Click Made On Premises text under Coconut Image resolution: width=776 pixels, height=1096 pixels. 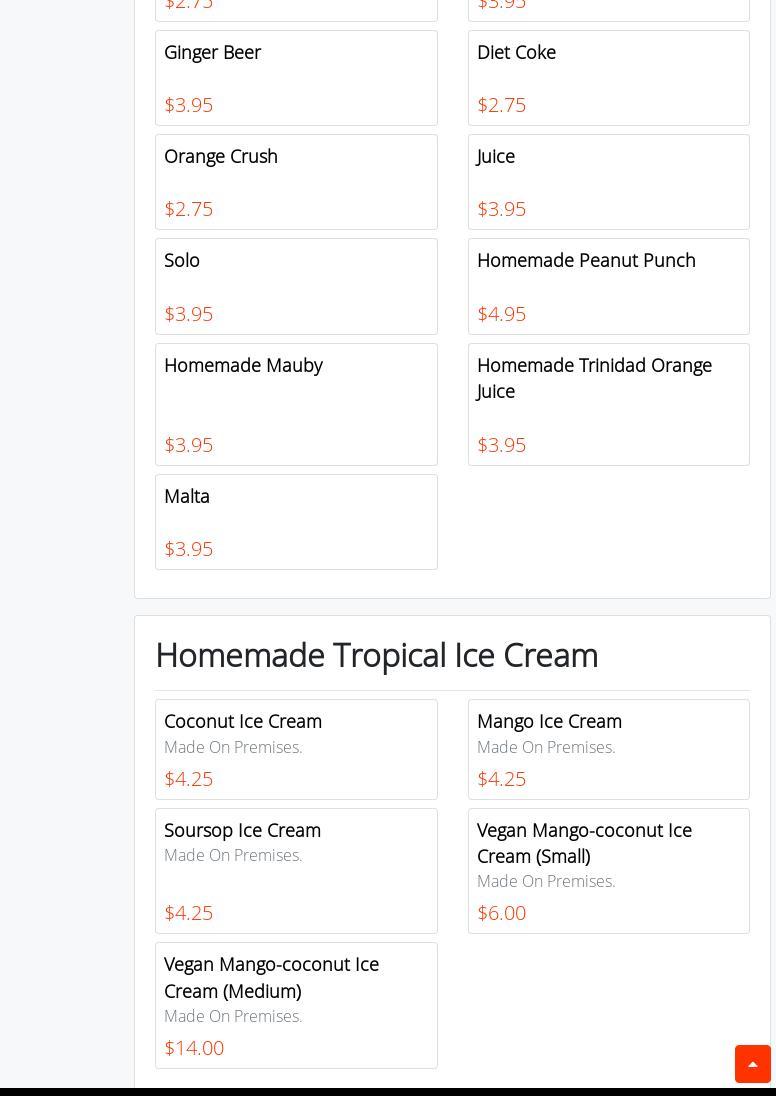233,747
